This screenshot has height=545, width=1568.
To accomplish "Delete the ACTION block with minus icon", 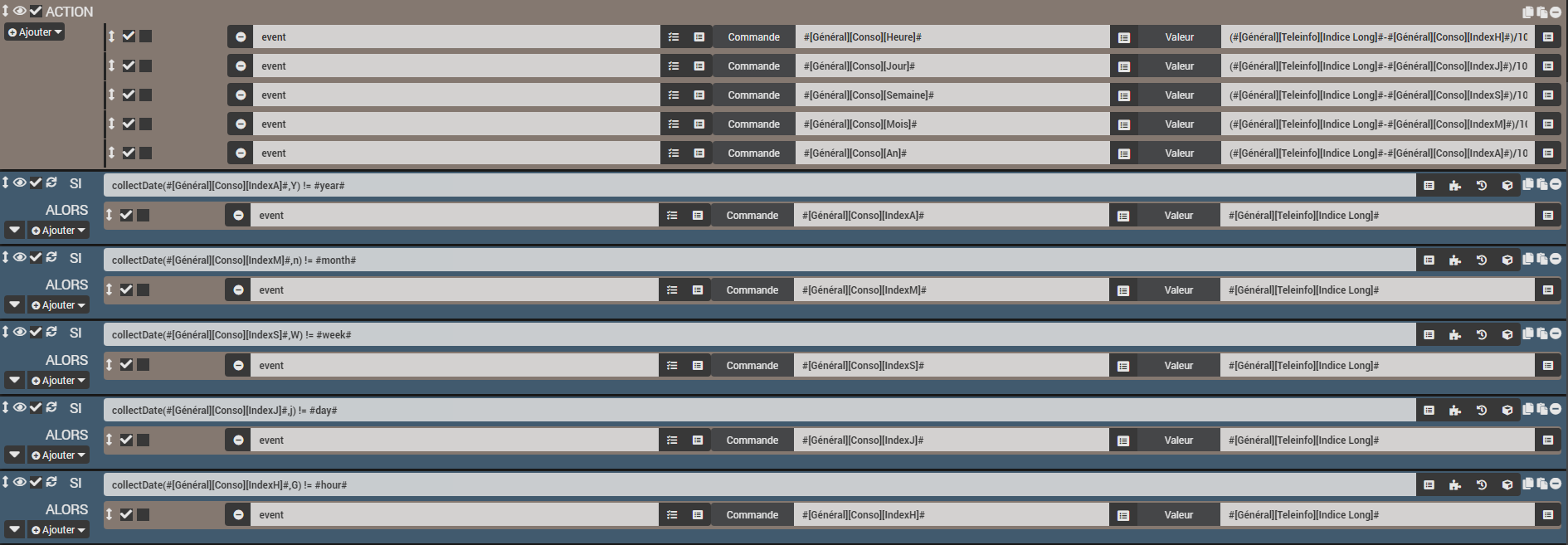I will point(1556,12).
